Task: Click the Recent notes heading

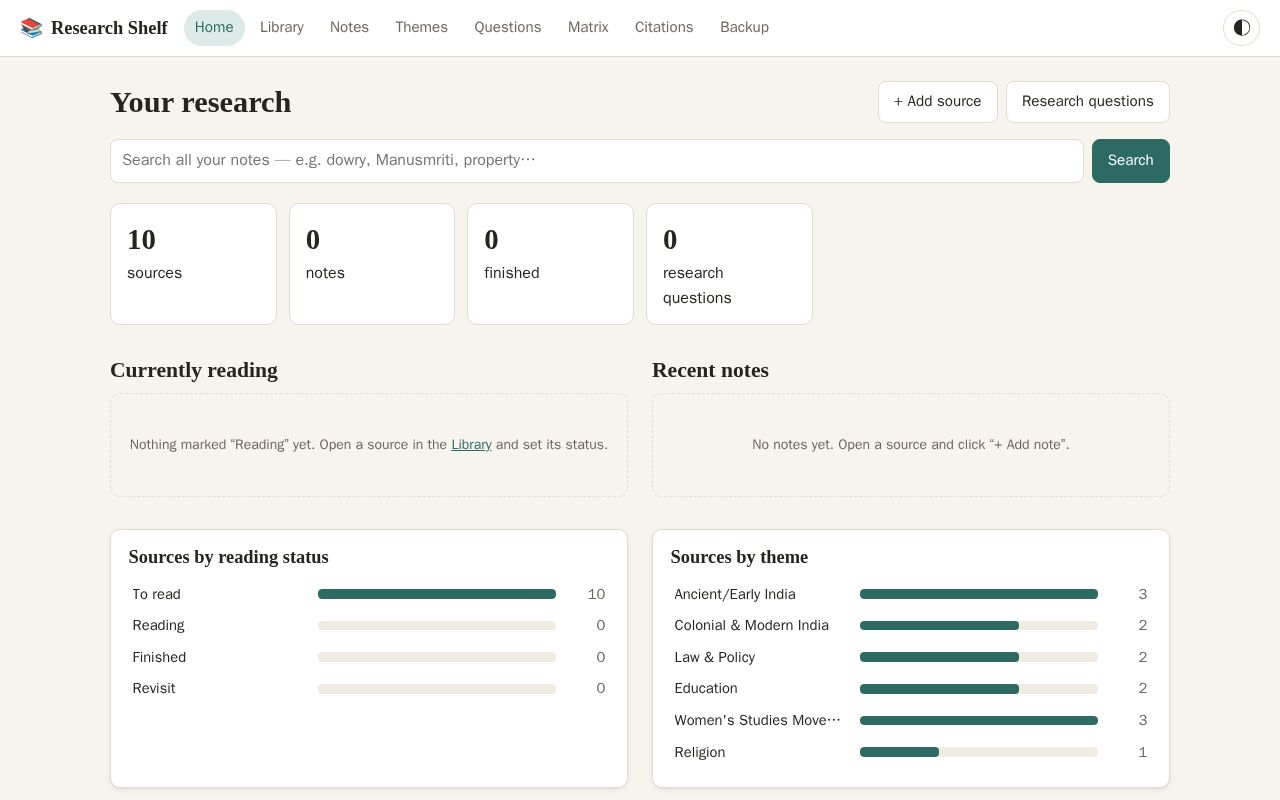Action: tap(710, 370)
